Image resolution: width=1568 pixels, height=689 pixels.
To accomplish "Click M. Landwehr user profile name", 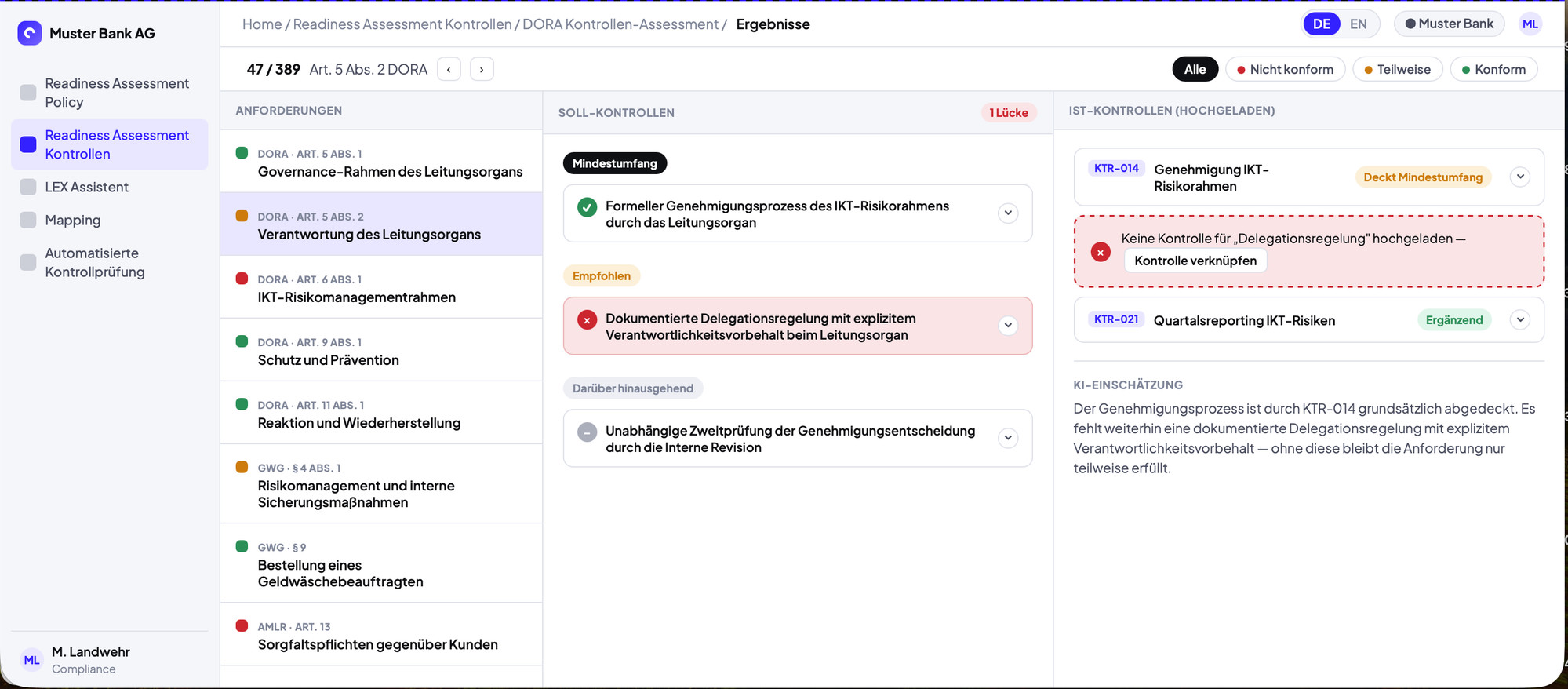I will coord(91,652).
